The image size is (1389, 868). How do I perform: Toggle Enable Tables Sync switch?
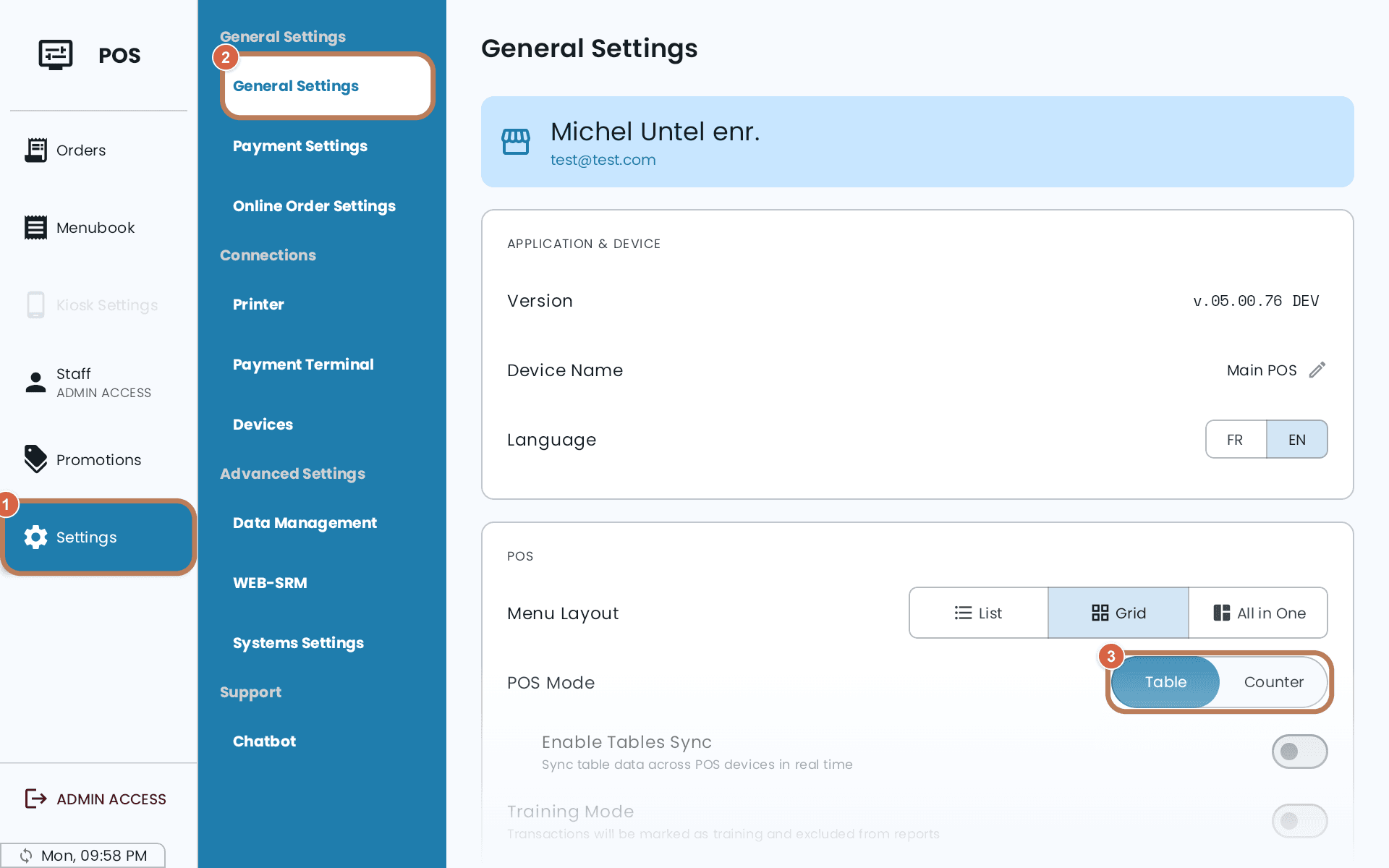[x=1299, y=752]
